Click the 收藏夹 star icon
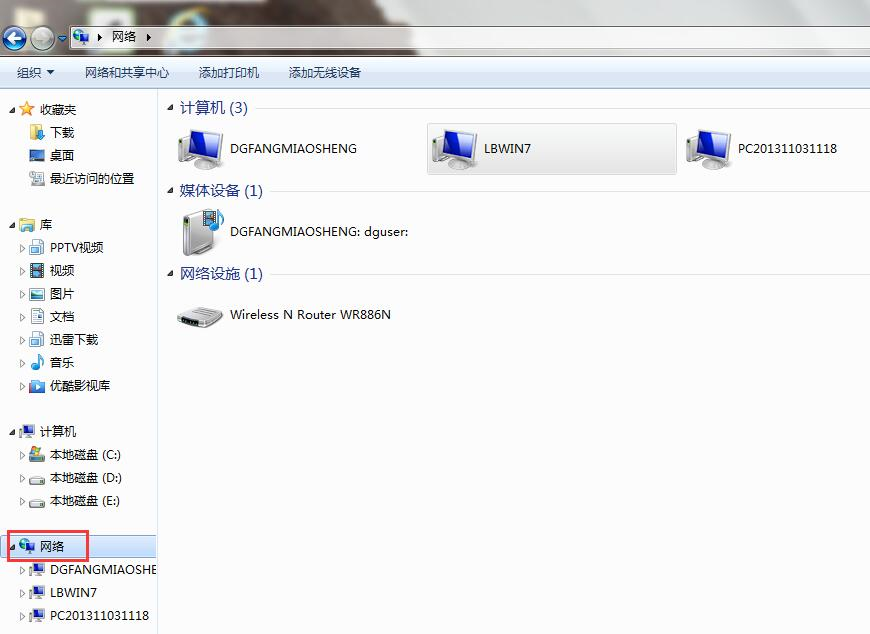Viewport: 870px width, 634px height. [27, 109]
